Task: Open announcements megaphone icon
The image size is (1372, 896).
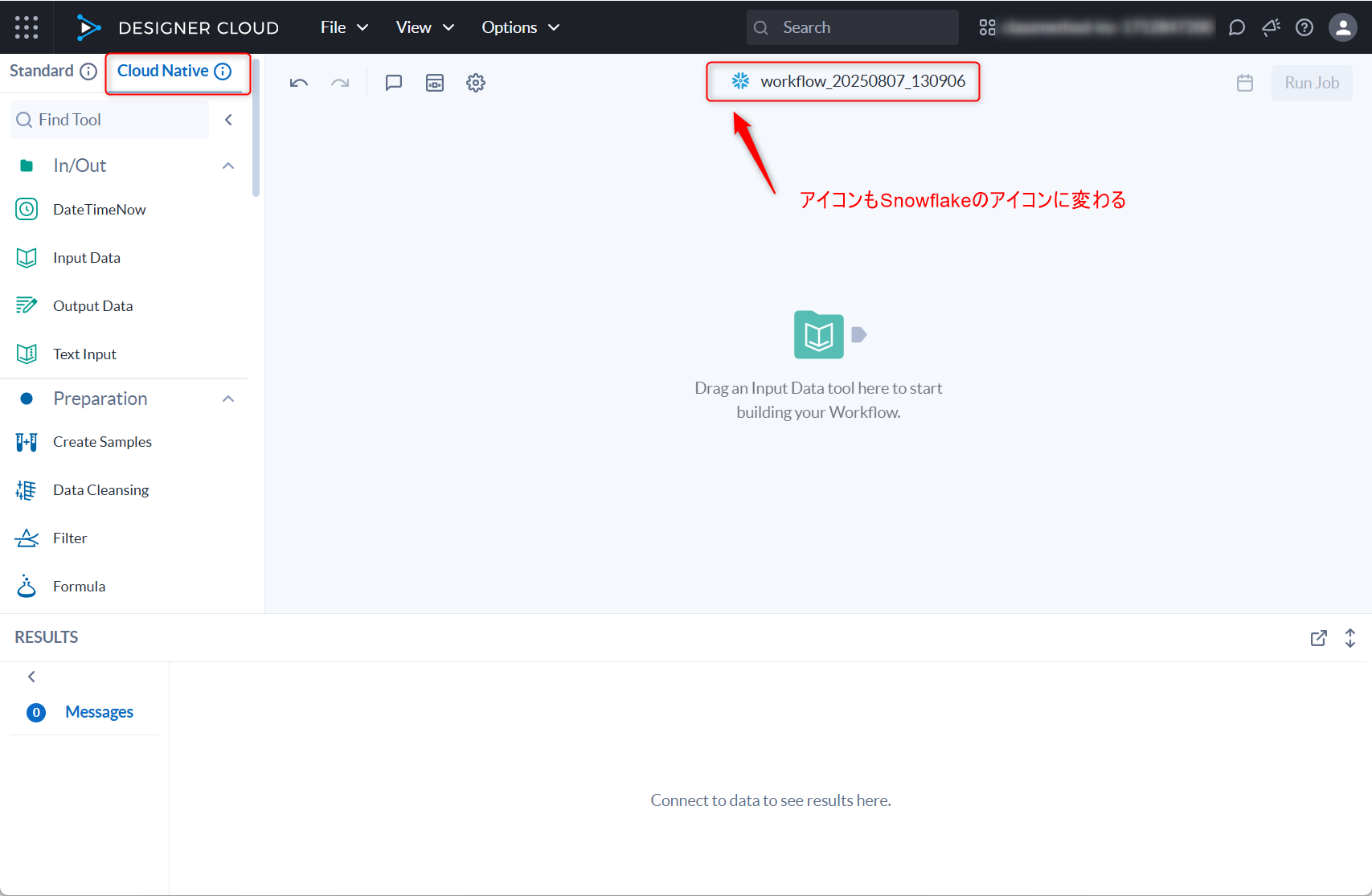Action: pos(1271,27)
